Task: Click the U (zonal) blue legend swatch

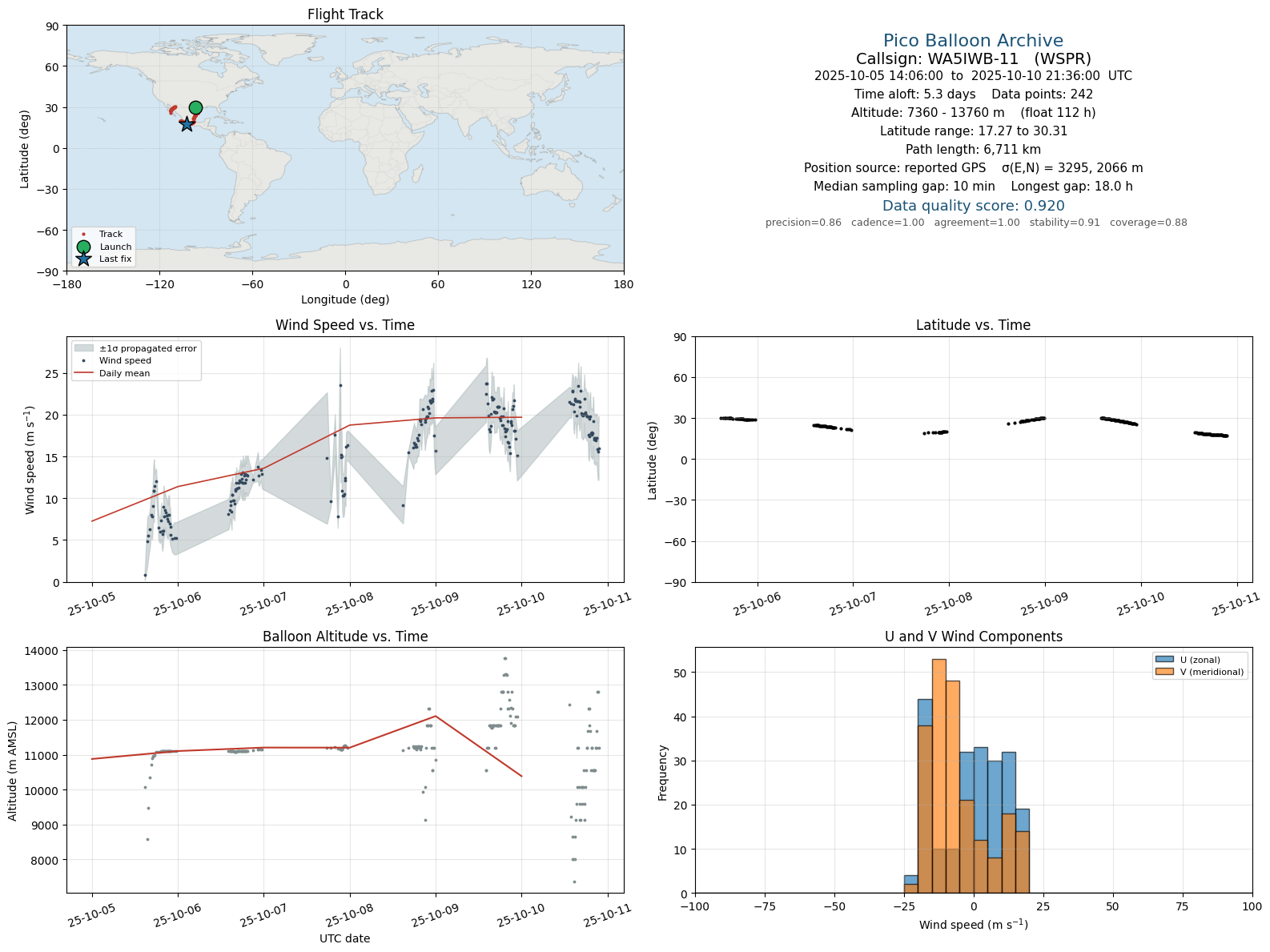Action: (x=1164, y=660)
